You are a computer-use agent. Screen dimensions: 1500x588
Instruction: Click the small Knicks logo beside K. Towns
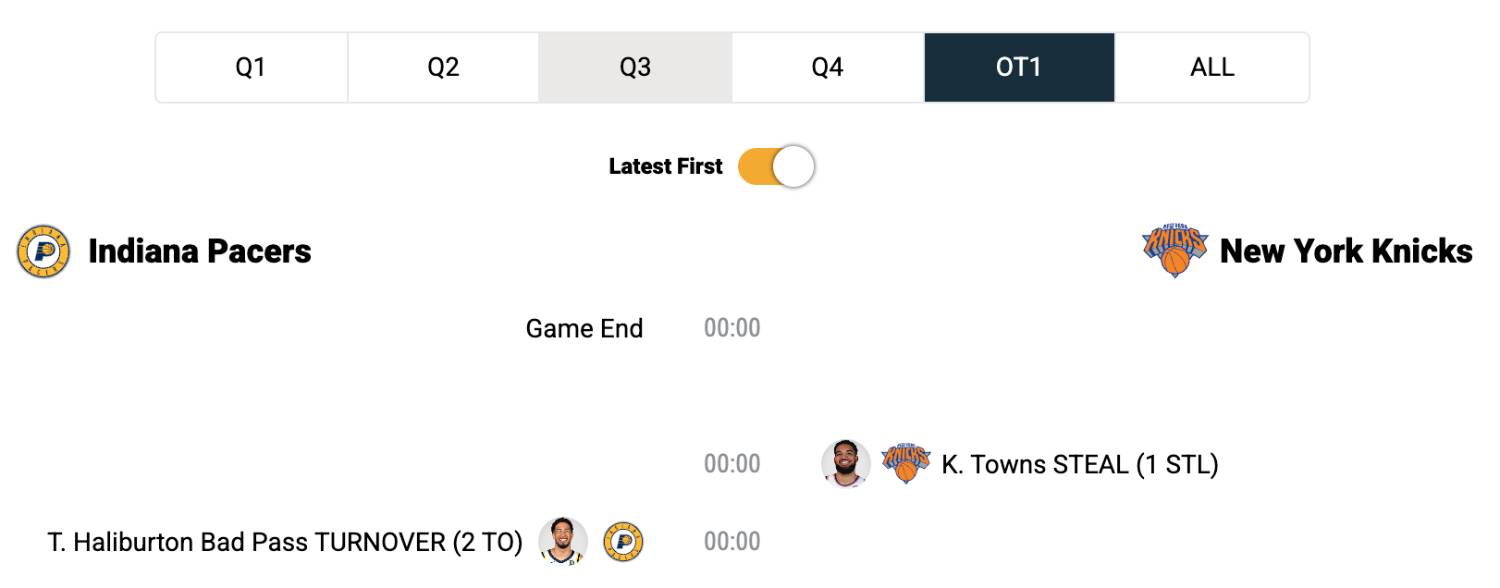906,464
